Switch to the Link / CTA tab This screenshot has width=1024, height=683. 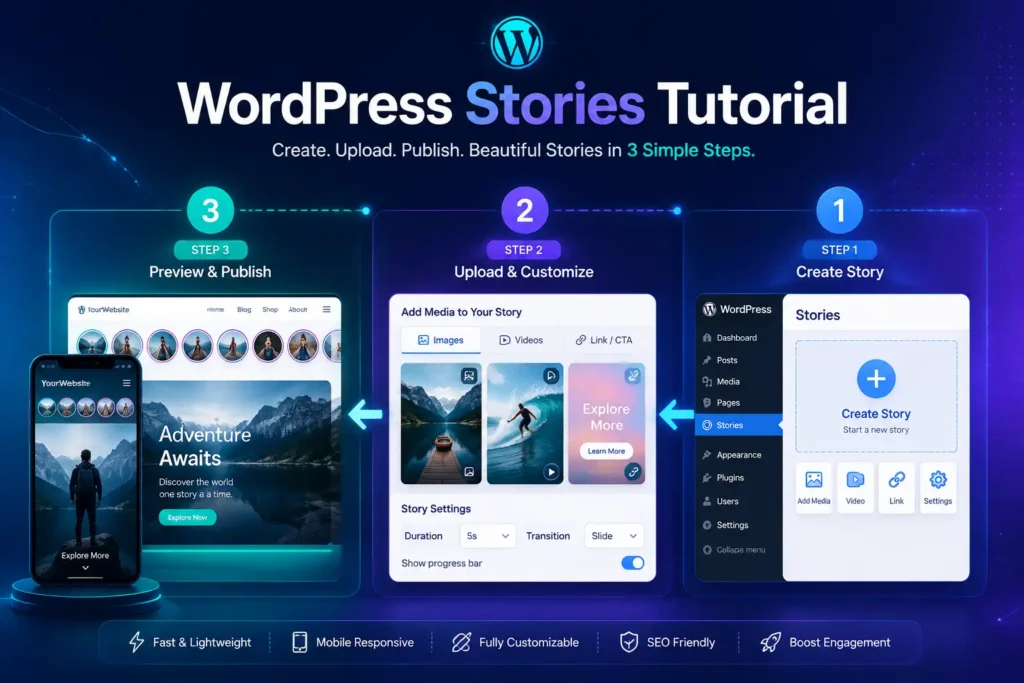pyautogui.click(x=604, y=340)
